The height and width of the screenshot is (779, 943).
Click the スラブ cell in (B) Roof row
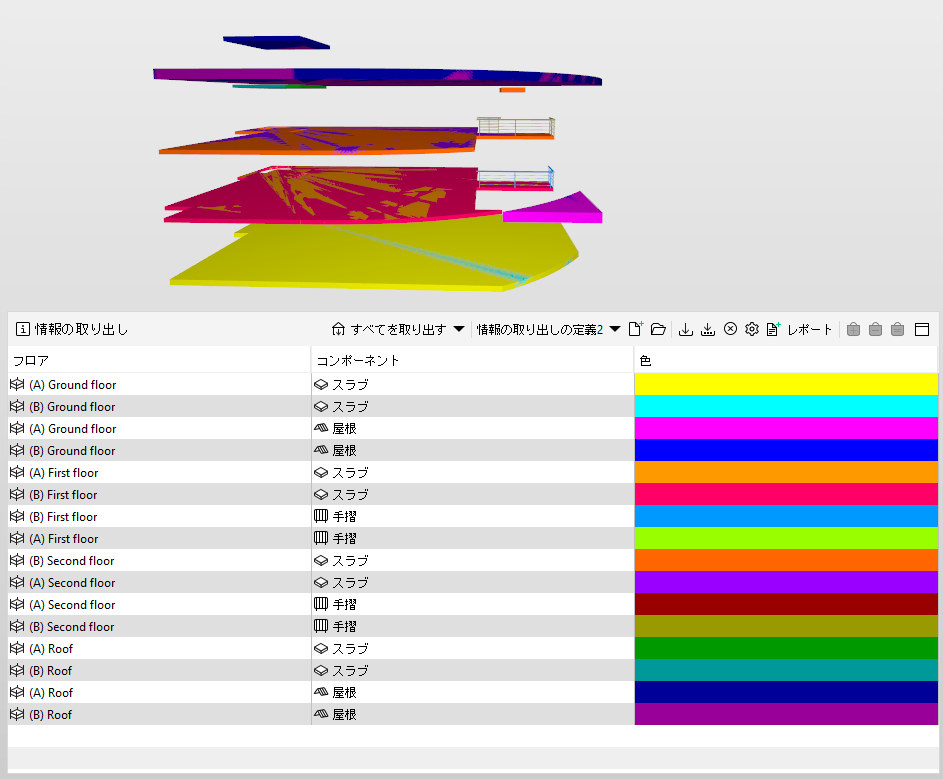coord(472,670)
